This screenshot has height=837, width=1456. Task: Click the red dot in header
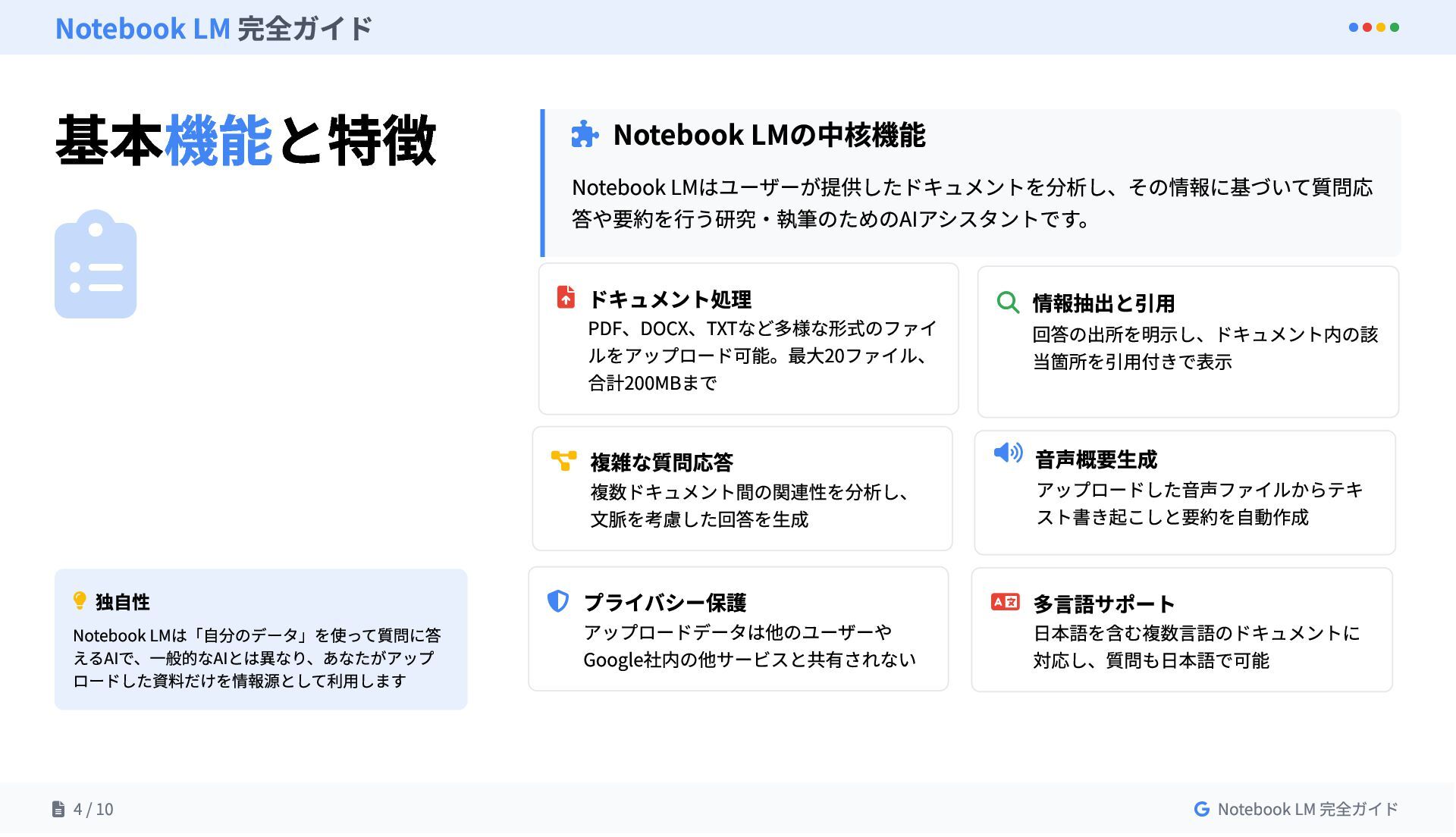point(1367,27)
